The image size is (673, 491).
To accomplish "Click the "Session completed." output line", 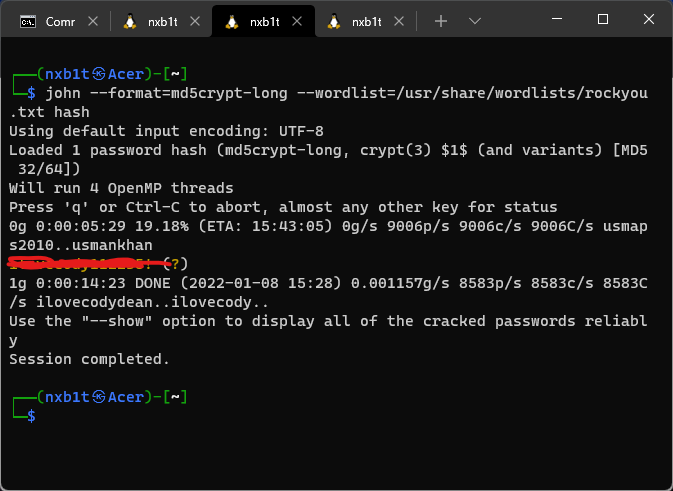I will 89,359.
